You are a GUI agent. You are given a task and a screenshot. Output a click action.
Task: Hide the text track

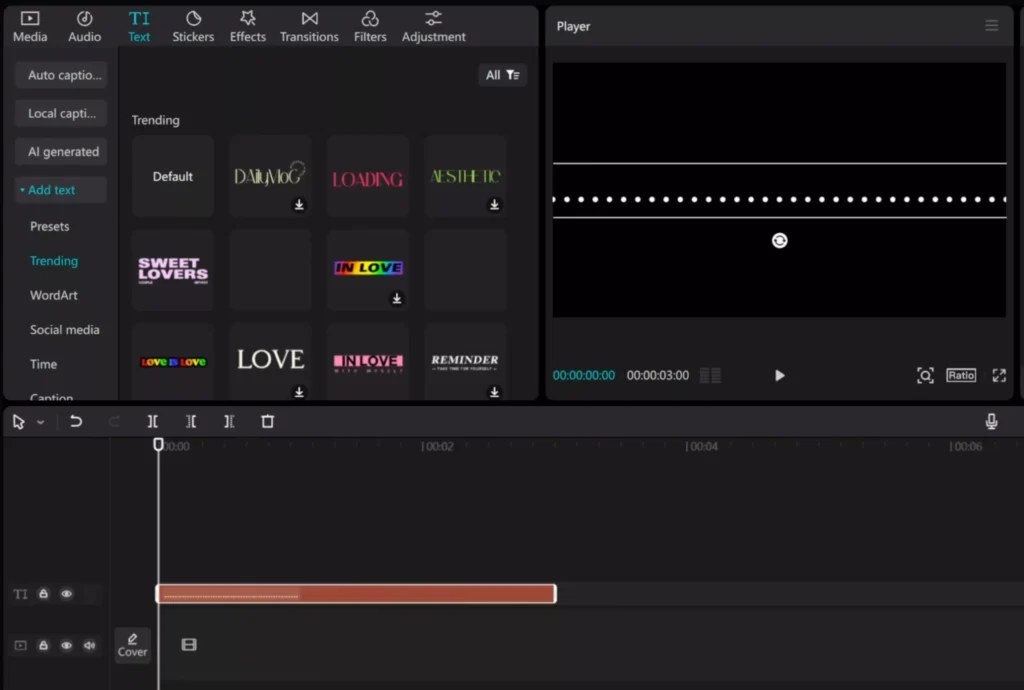pos(67,594)
